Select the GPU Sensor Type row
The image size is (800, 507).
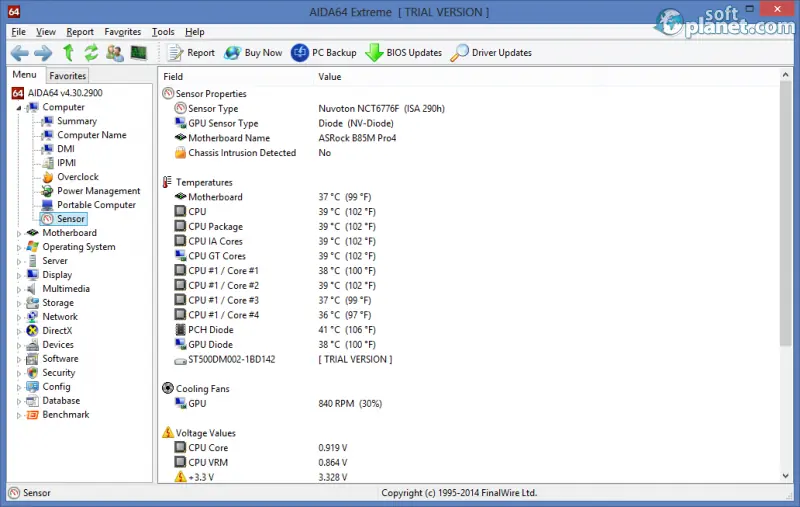(468, 123)
